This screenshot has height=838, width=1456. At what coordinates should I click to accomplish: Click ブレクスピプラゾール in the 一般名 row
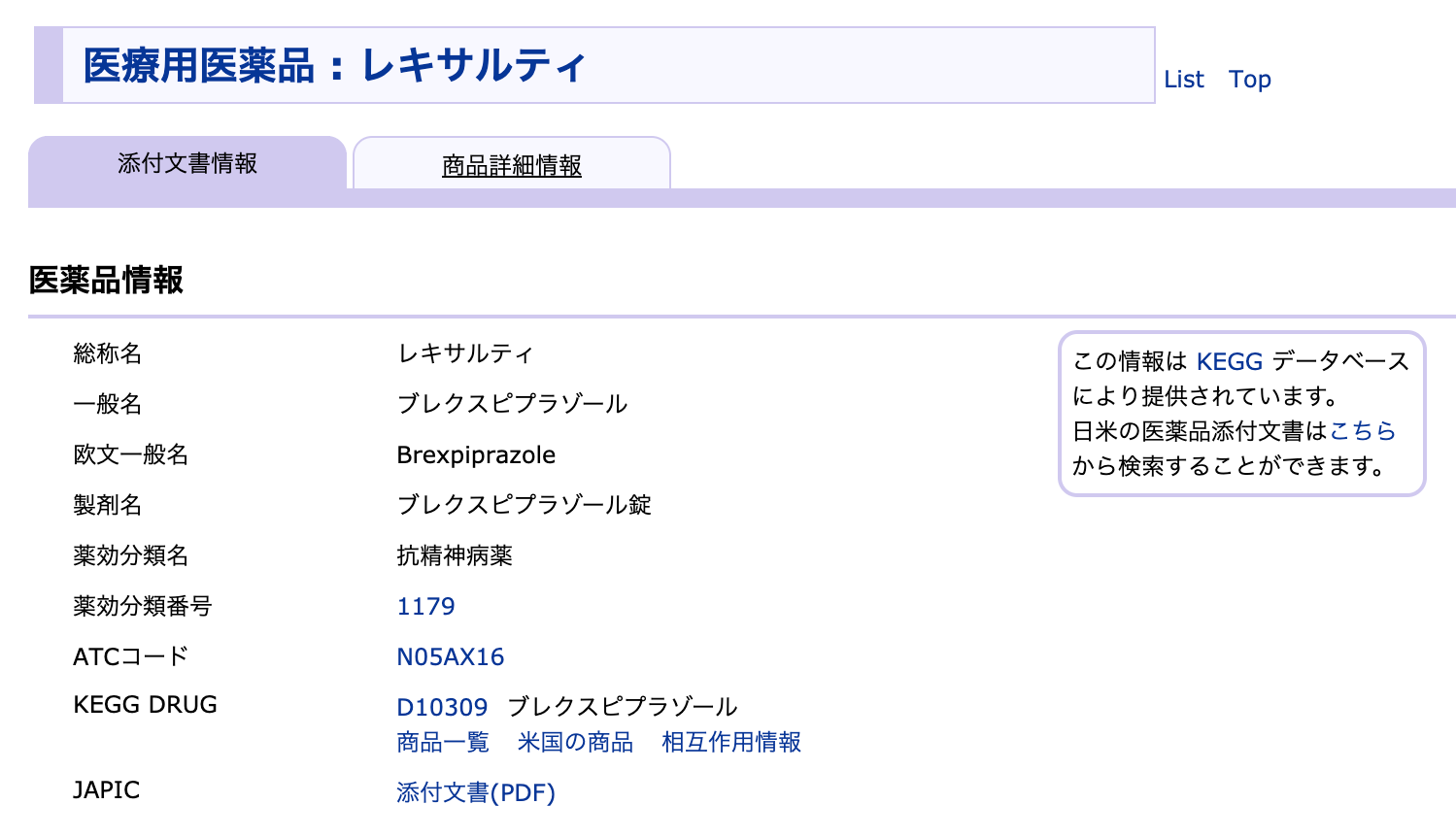coord(513,405)
